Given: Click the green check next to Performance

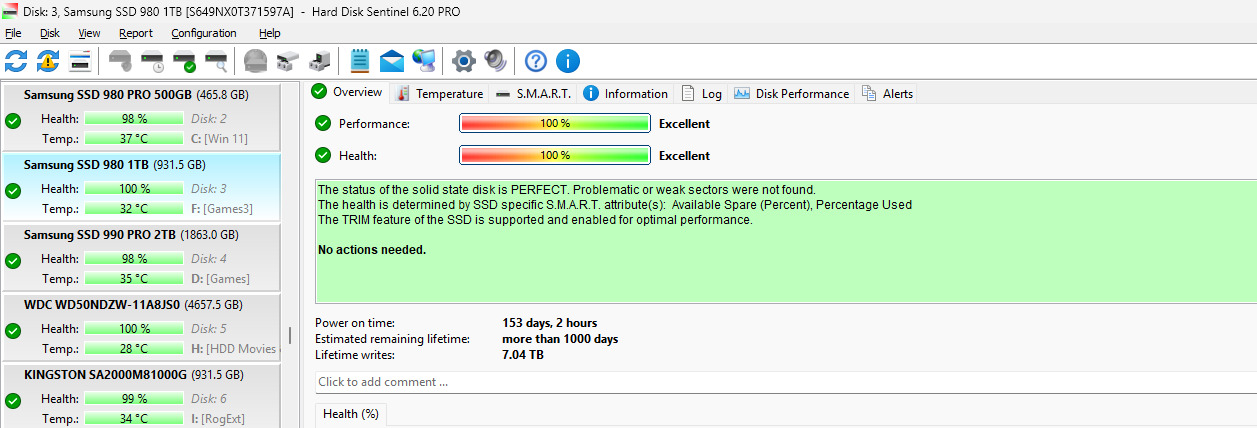Looking at the screenshot, I should (323, 124).
